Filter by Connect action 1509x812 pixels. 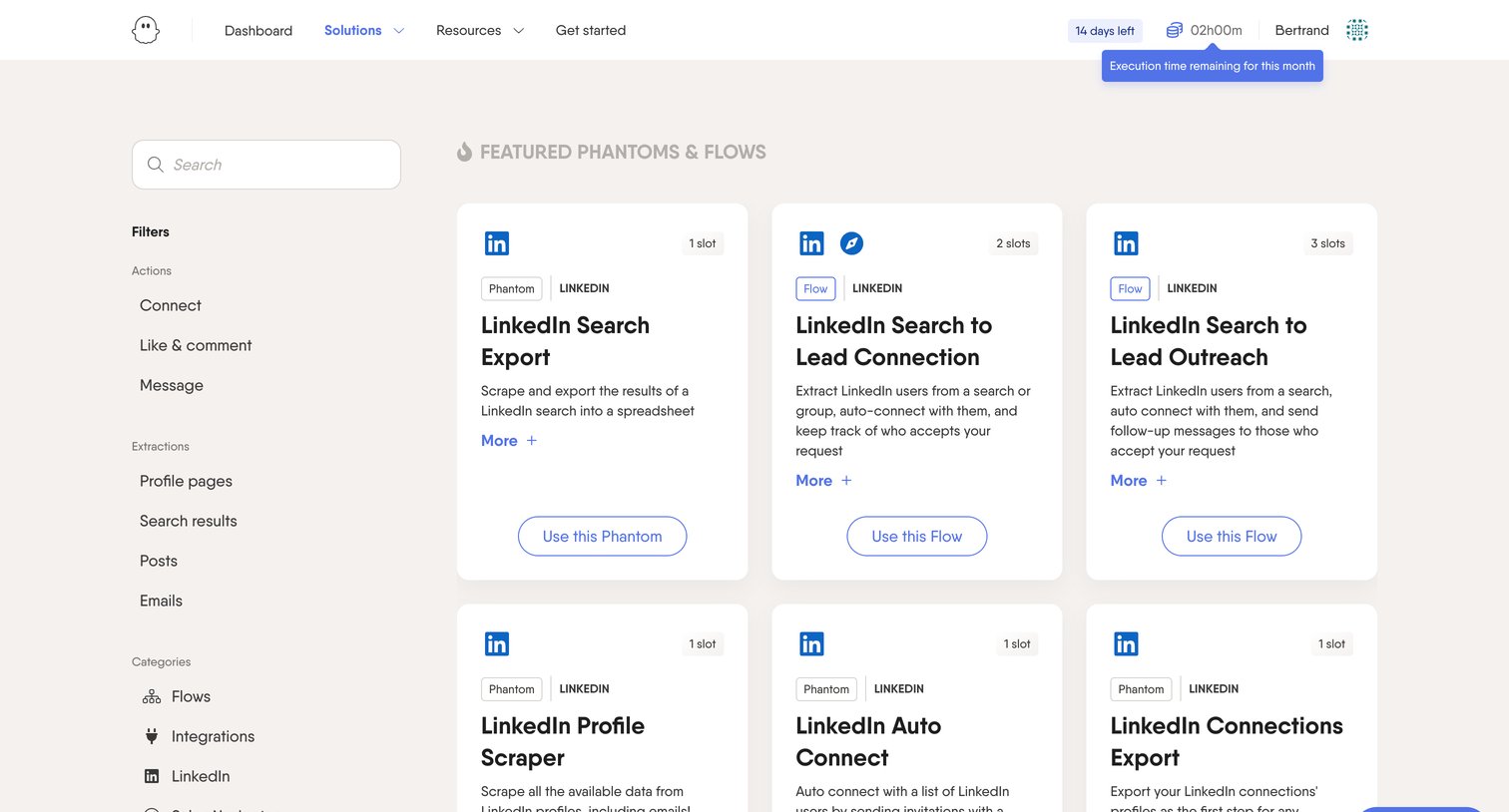coord(171,305)
